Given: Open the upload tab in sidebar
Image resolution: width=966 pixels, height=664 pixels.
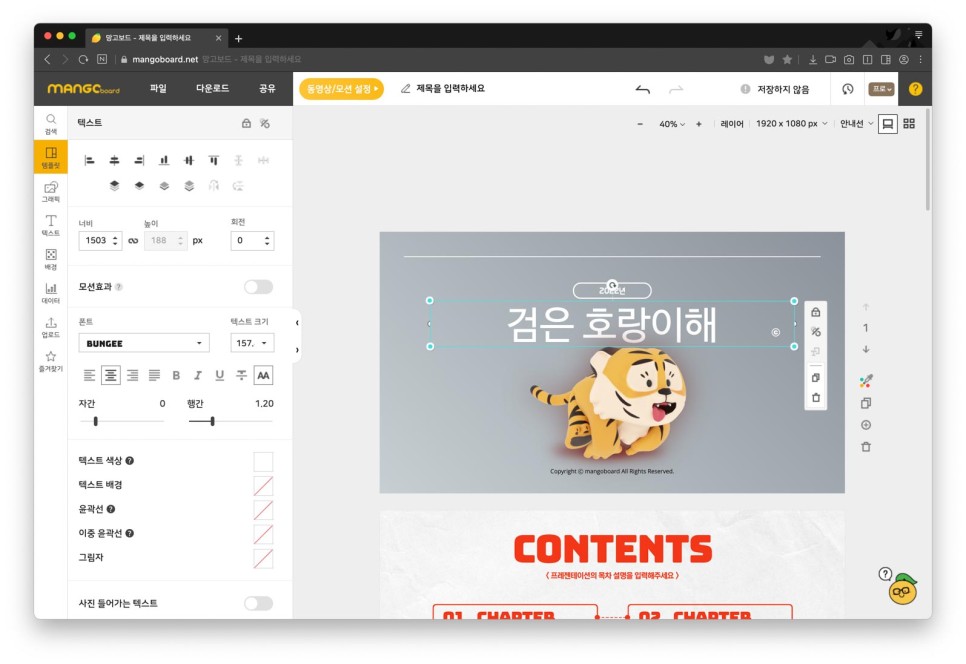Looking at the screenshot, I should pos(51,327).
